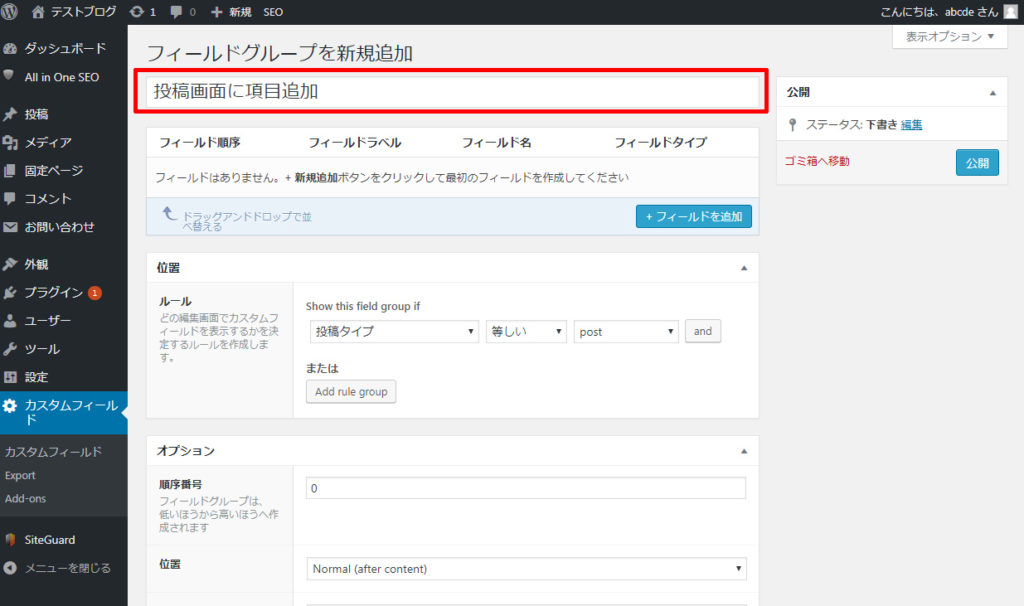Open SiteGuard from the sidebar
This screenshot has width=1024, height=606.
tap(49, 539)
